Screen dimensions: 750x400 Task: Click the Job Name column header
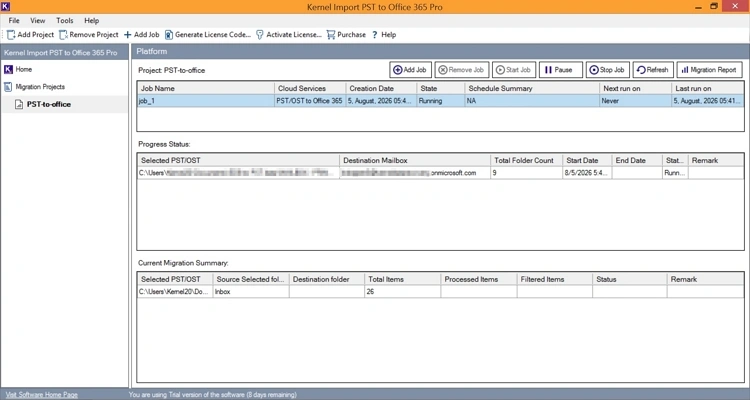coord(206,89)
